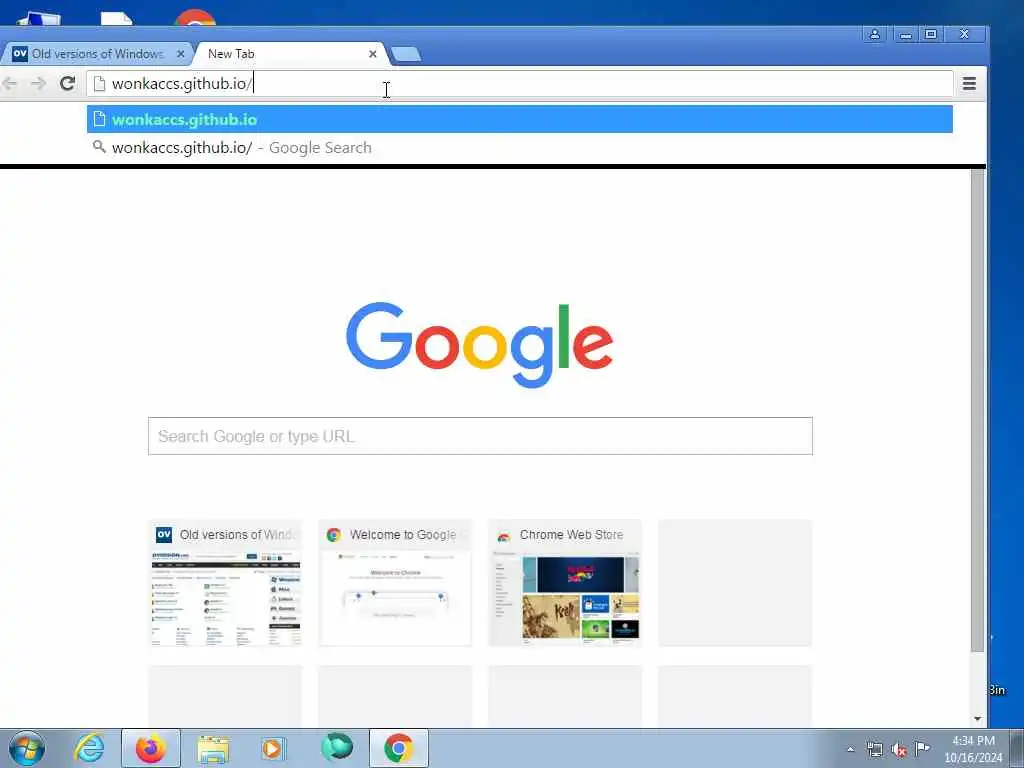This screenshot has width=1024, height=768.
Task: Launch Internet Explorer from taskbar
Action: click(89, 748)
